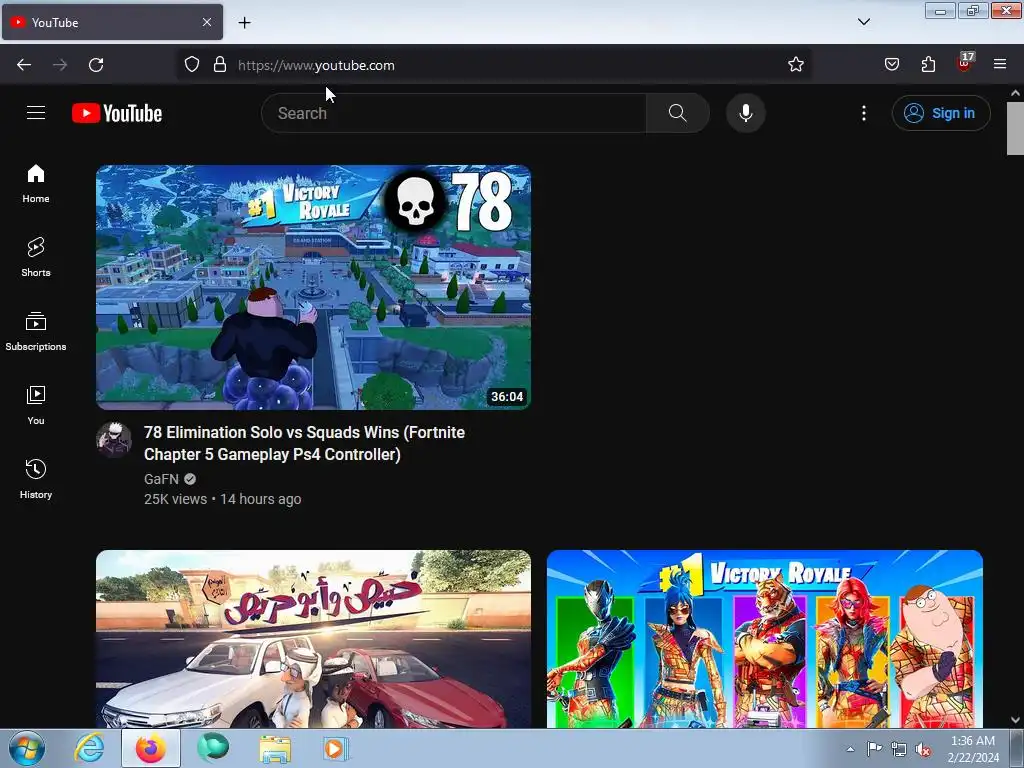Click the muted volume tray icon
This screenshot has width=1024, height=768.
click(923, 750)
